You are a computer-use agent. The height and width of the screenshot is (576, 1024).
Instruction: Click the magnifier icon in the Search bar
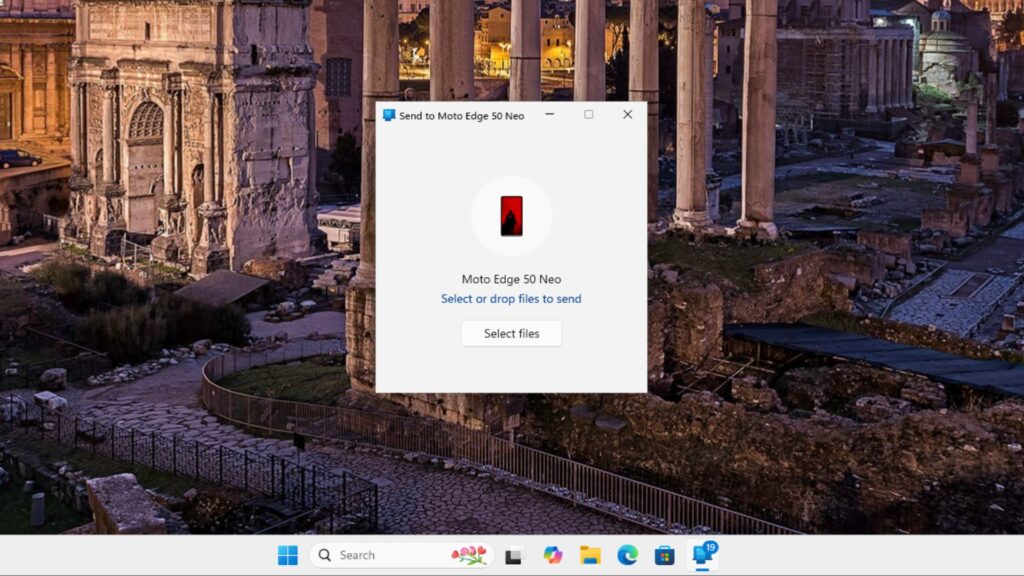pos(325,555)
